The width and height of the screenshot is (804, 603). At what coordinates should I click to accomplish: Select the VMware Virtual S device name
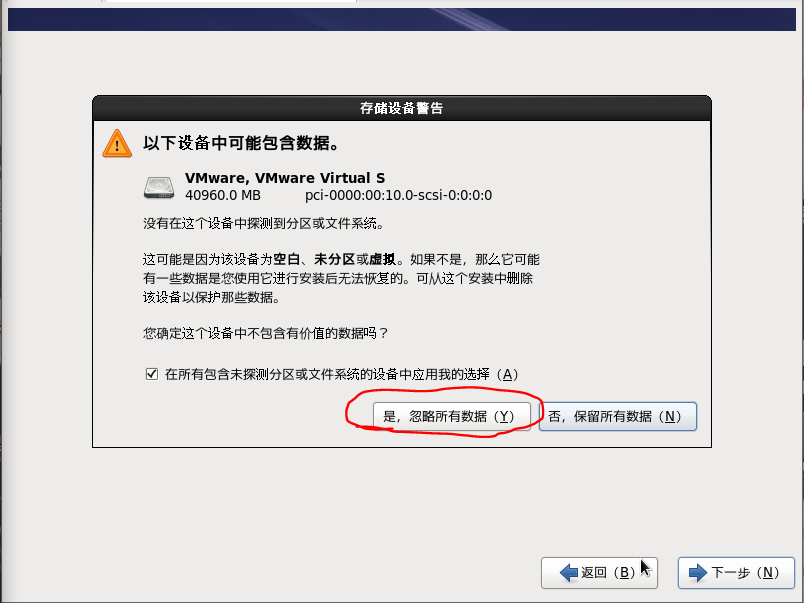(x=285, y=178)
